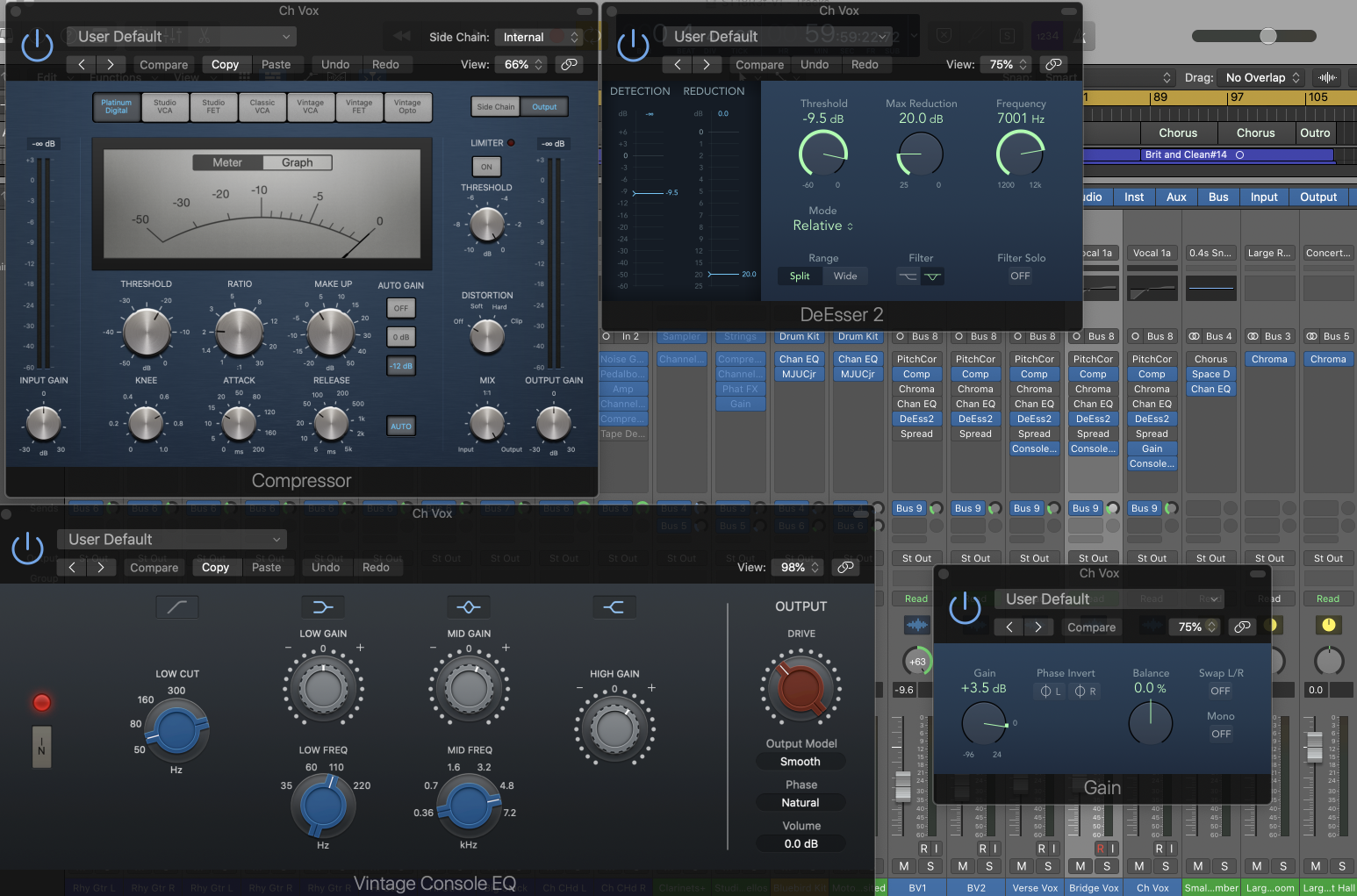Select Wide range in DeEsser 2
Image resolution: width=1357 pixels, height=896 pixels.
[845, 276]
